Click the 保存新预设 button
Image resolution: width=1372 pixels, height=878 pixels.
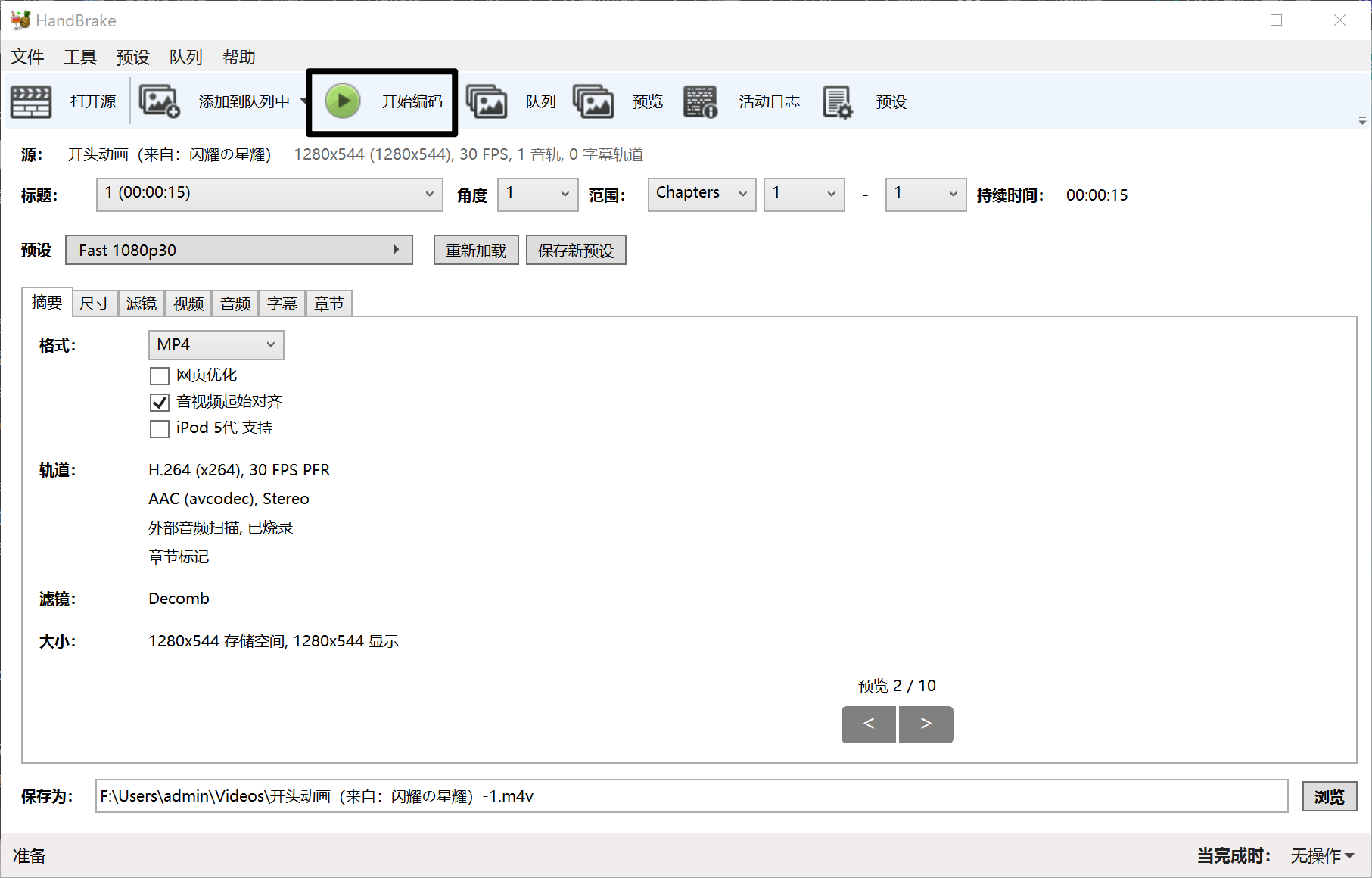pyautogui.click(x=575, y=251)
